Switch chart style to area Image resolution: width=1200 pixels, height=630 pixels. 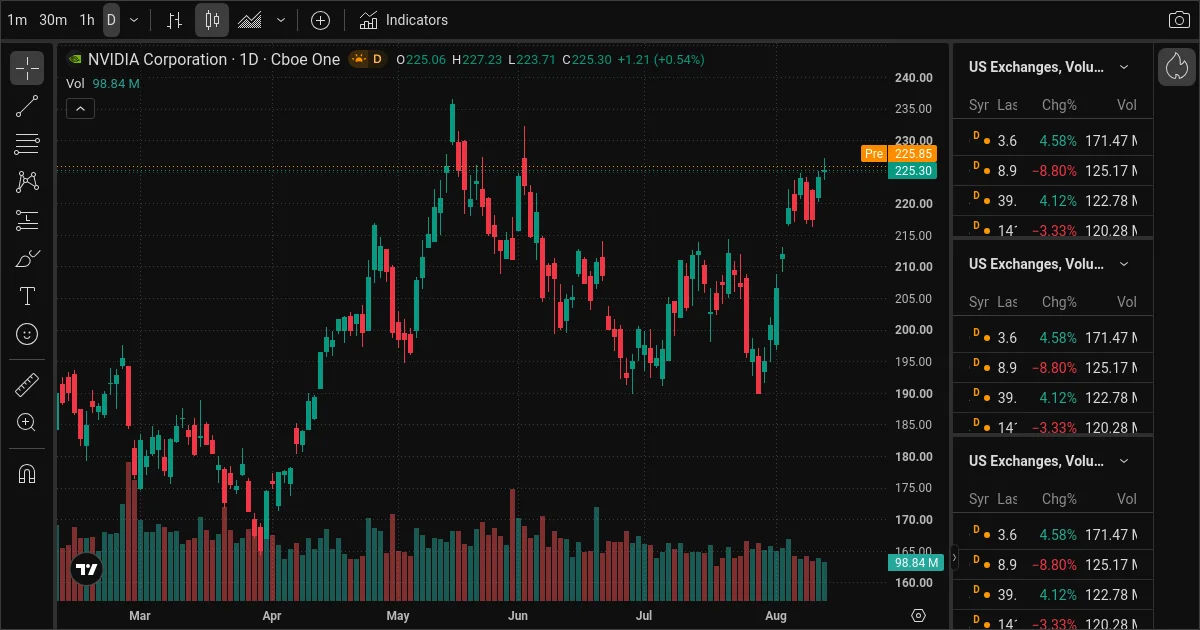[250, 20]
